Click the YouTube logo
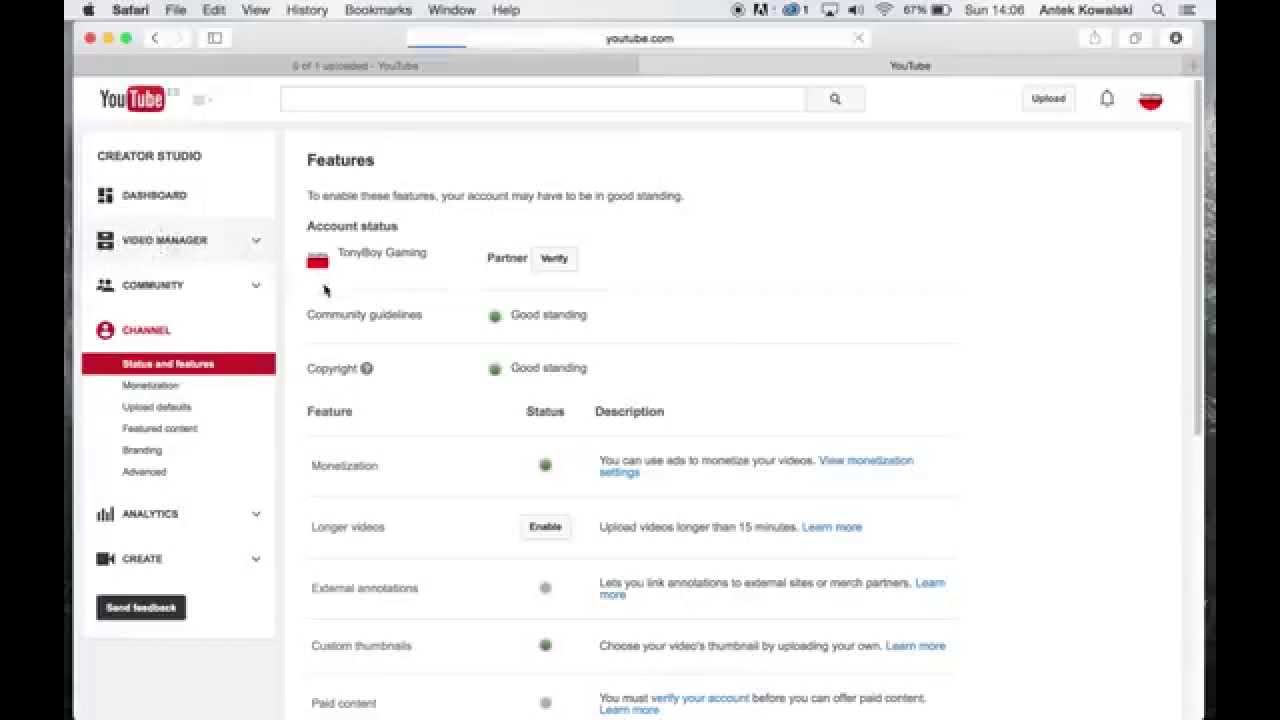The height and width of the screenshot is (720, 1280). point(131,99)
